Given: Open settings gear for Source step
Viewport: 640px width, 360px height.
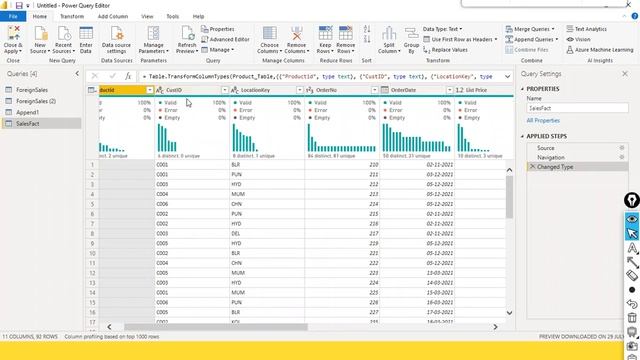Looking at the screenshot, I should pos(622,148).
